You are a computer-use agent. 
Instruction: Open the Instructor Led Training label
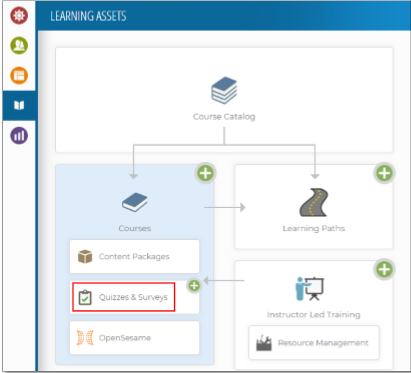(x=314, y=315)
